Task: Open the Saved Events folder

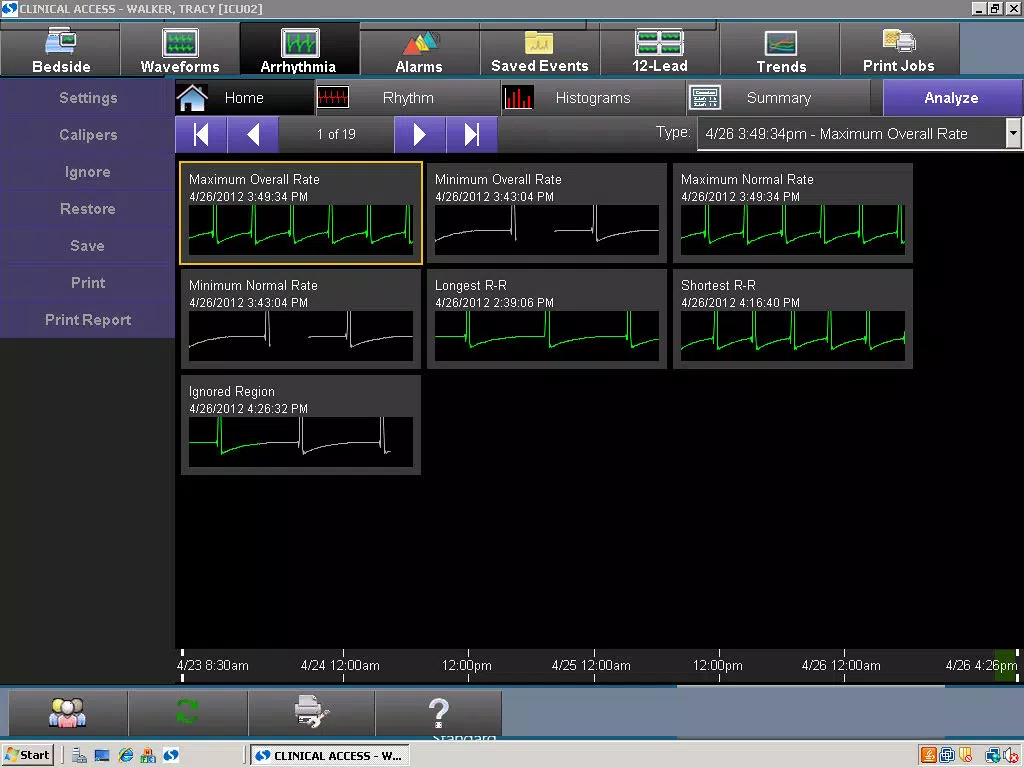Action: click(x=539, y=50)
